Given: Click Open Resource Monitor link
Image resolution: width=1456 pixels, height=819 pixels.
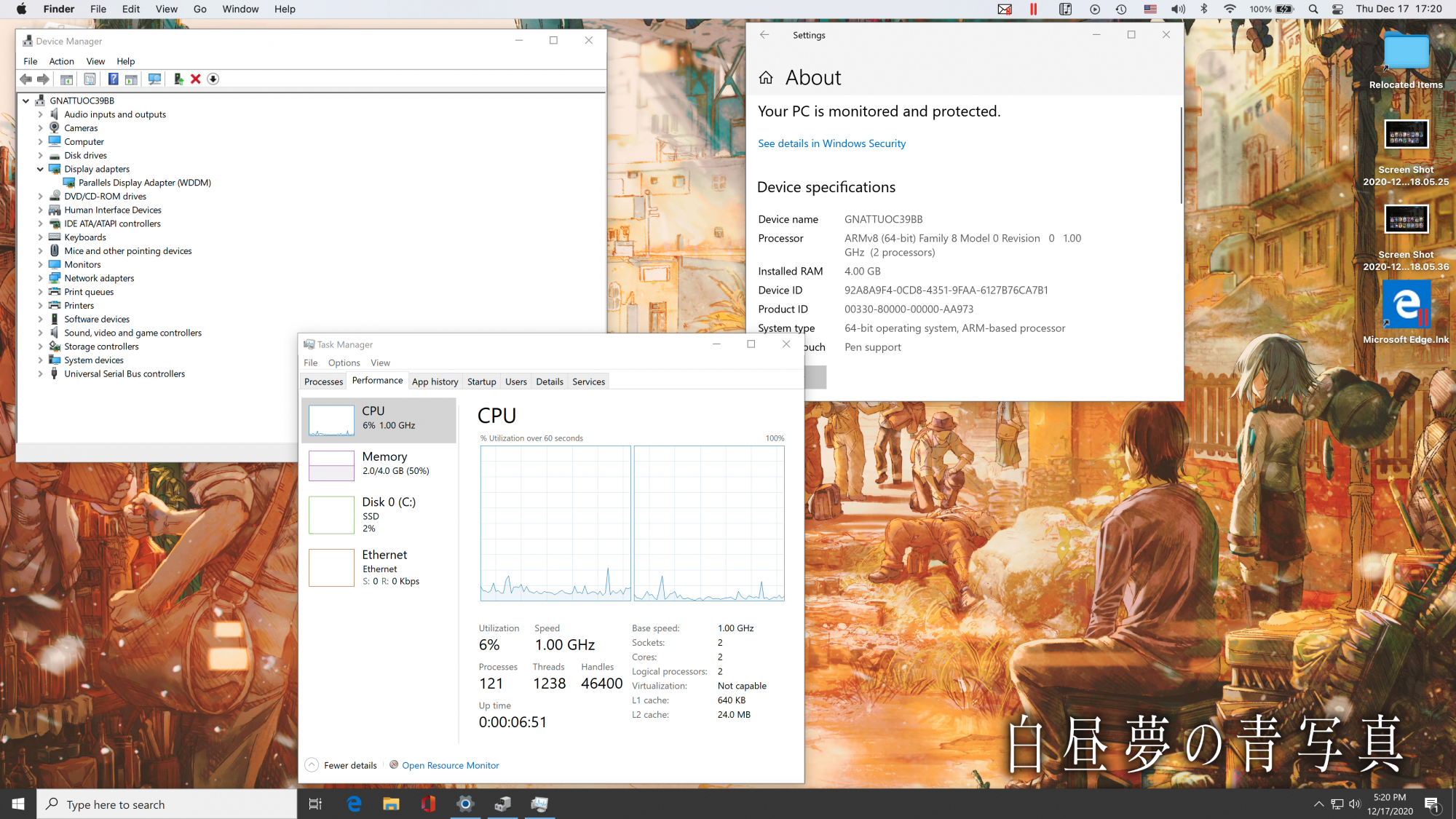Looking at the screenshot, I should (x=450, y=765).
